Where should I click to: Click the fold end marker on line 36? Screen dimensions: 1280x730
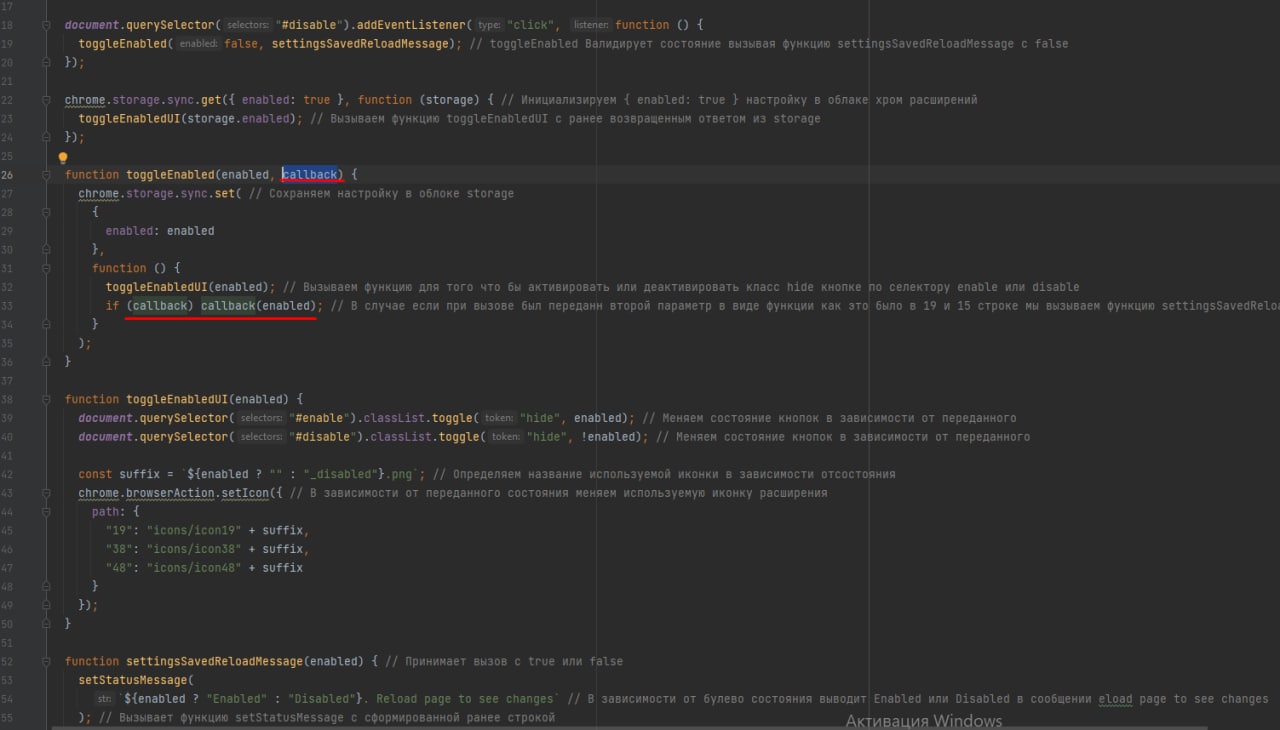47,361
